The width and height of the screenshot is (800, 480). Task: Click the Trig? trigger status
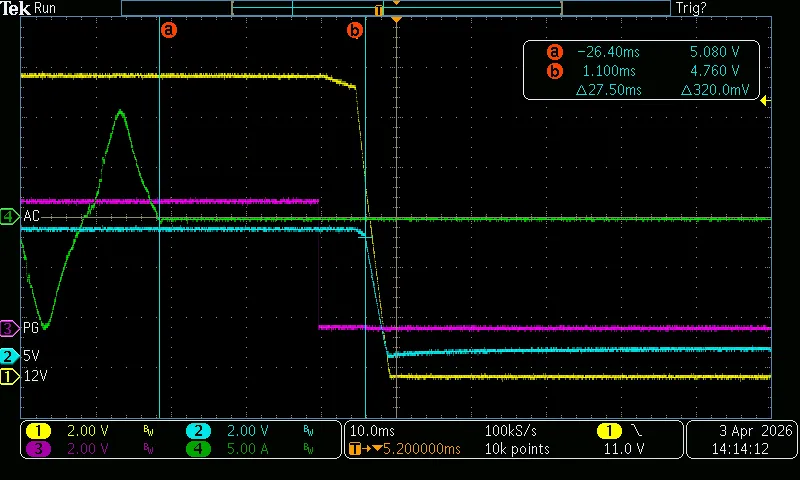pyautogui.click(x=691, y=8)
